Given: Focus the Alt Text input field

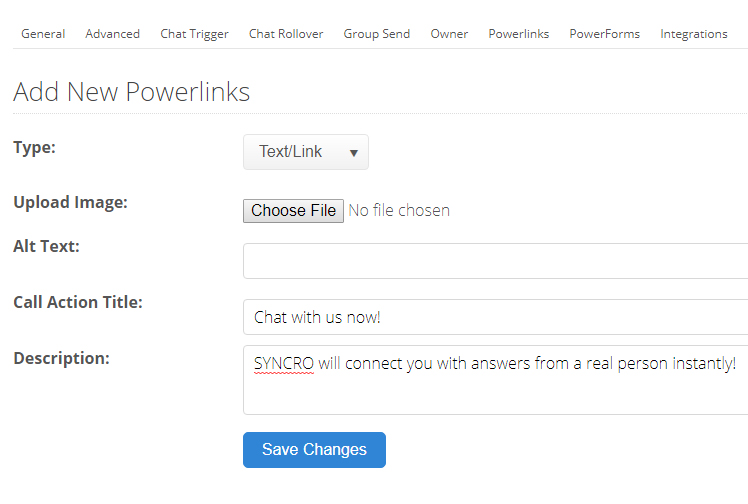Looking at the screenshot, I should 496,261.
